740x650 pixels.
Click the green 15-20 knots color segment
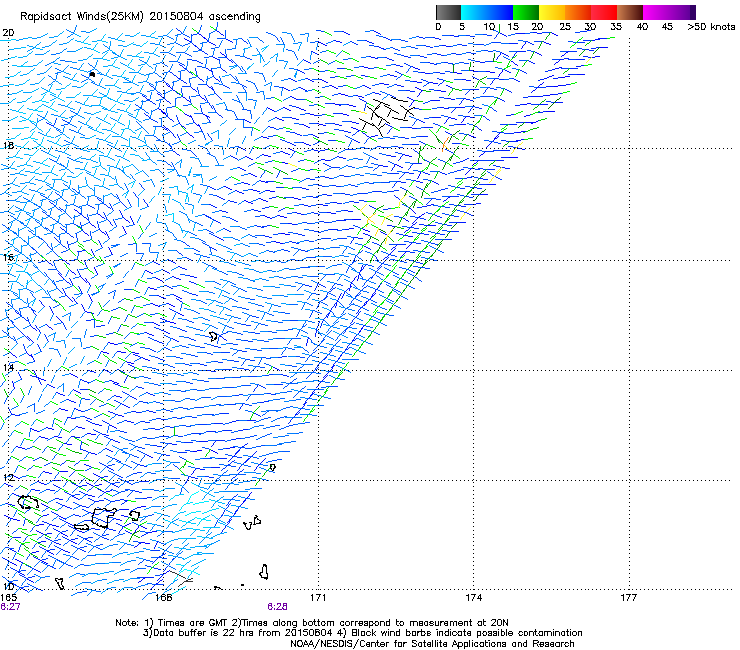526,12
